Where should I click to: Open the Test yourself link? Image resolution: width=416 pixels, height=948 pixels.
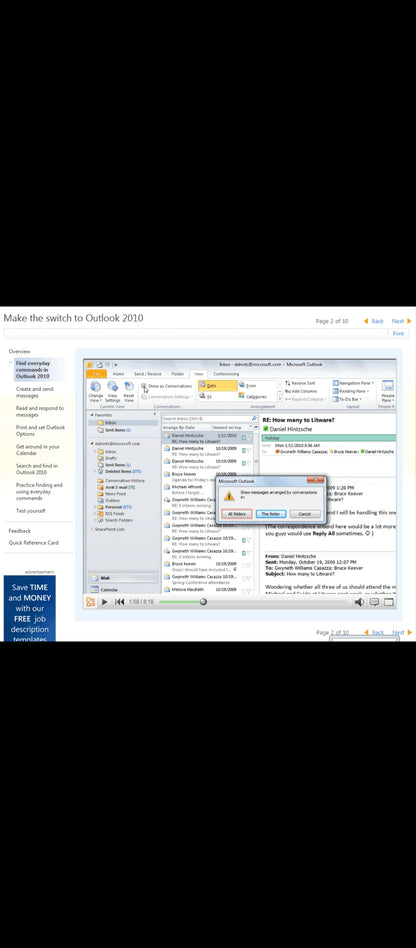31,511
